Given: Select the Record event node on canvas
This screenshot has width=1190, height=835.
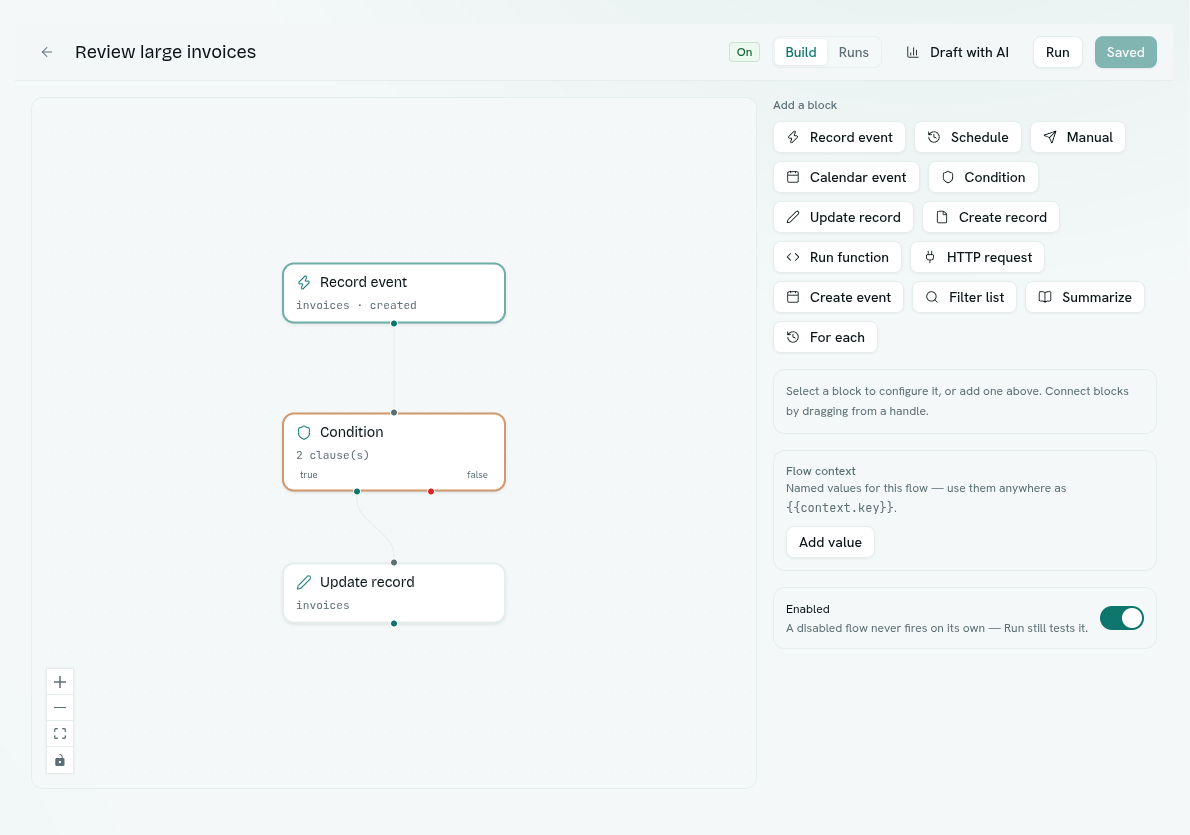Looking at the screenshot, I should click(x=394, y=293).
